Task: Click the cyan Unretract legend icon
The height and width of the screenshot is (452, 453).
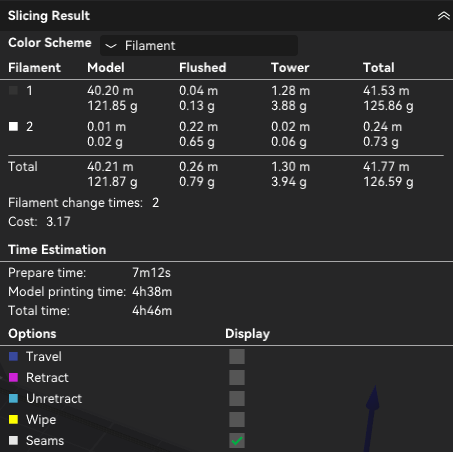Action: [x=13, y=399]
